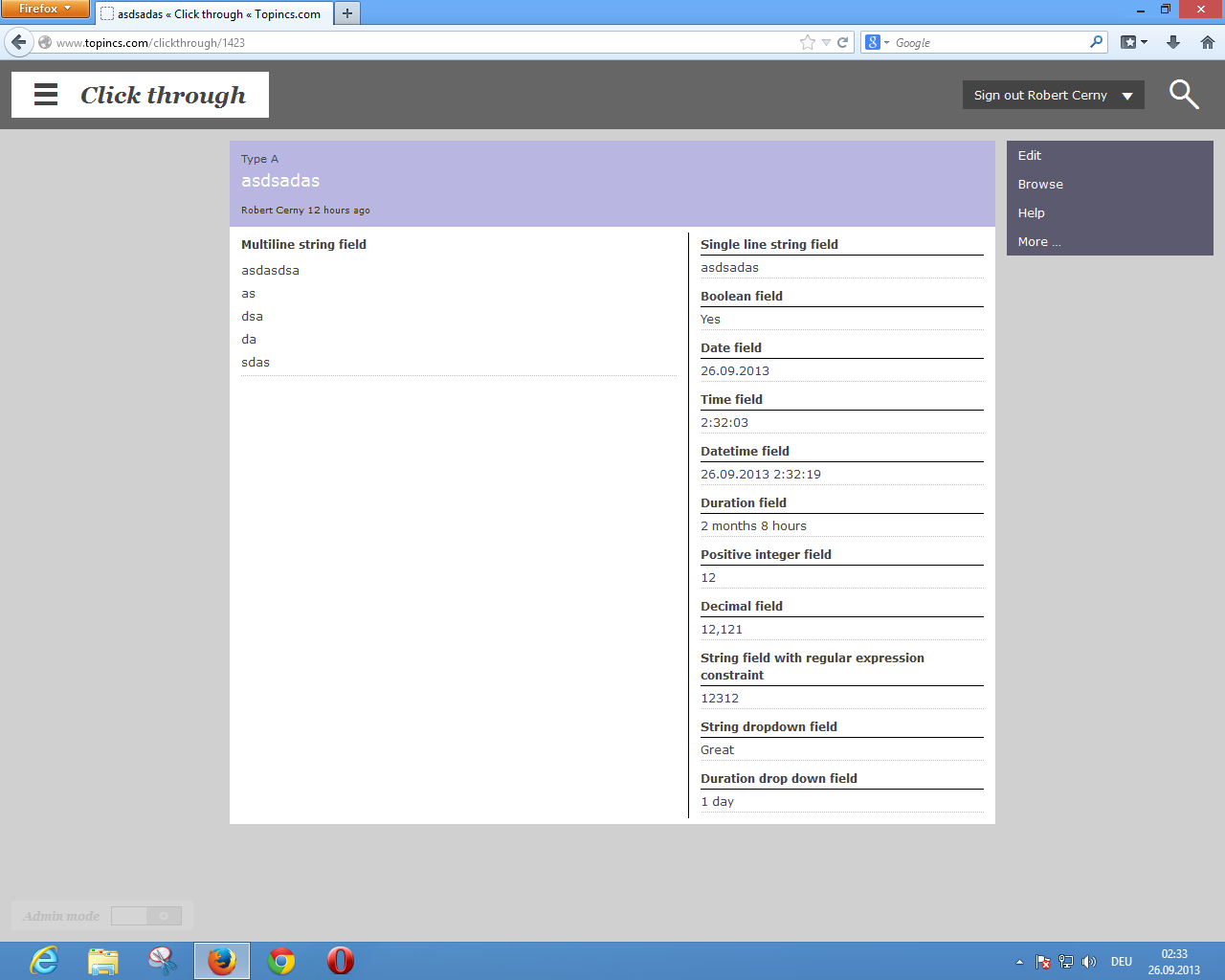Screen dimensions: 1225x980
Task: Go to the Firefox home page icon
Action: point(1208,42)
